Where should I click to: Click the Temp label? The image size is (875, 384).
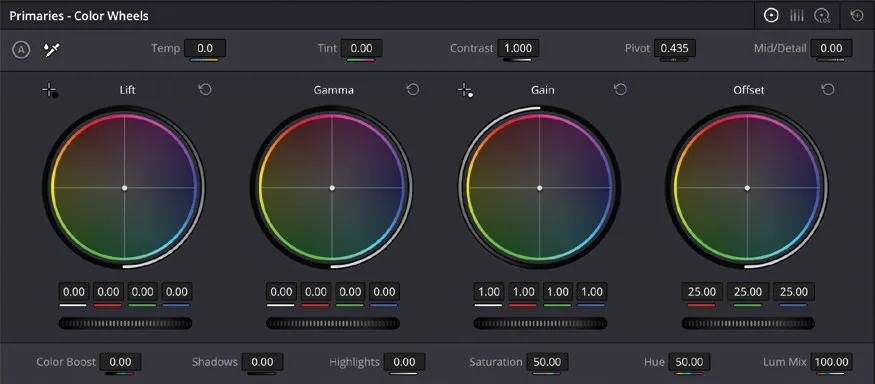click(x=165, y=49)
